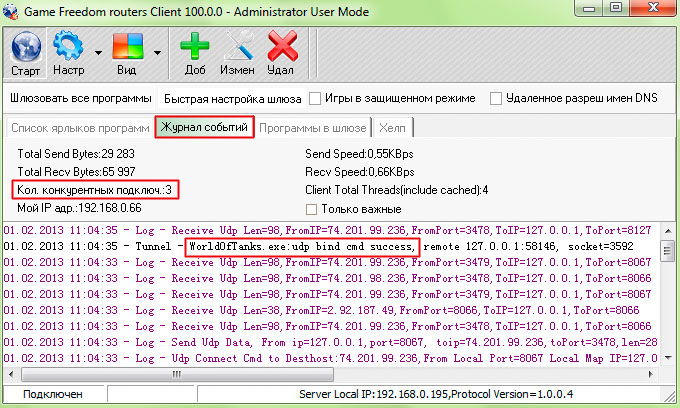Click Кол. конкурентных подключ.:3 text
The width and height of the screenshot is (680, 408).
point(95,190)
